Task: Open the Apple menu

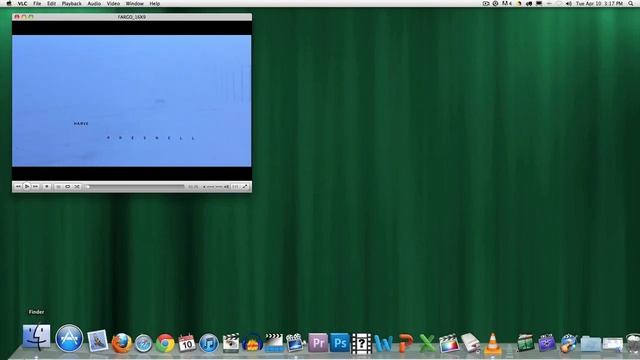Action: click(x=9, y=4)
